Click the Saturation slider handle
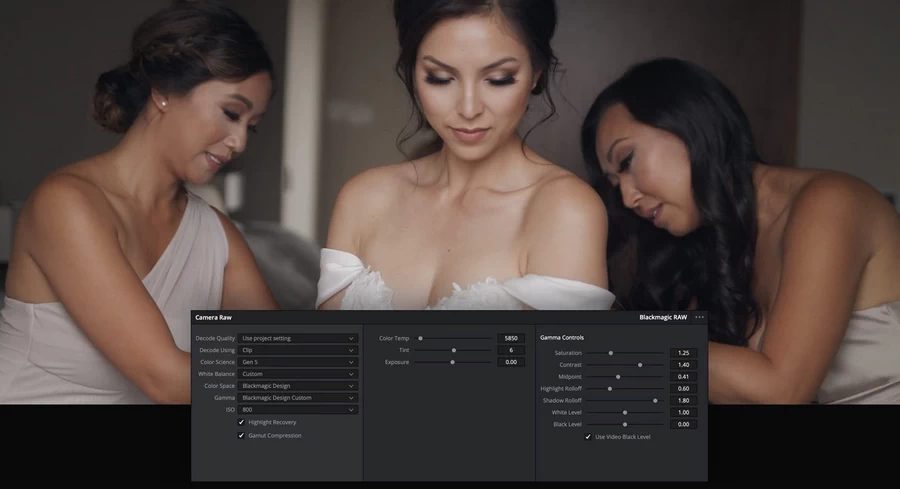This screenshot has width=900, height=489. point(611,353)
